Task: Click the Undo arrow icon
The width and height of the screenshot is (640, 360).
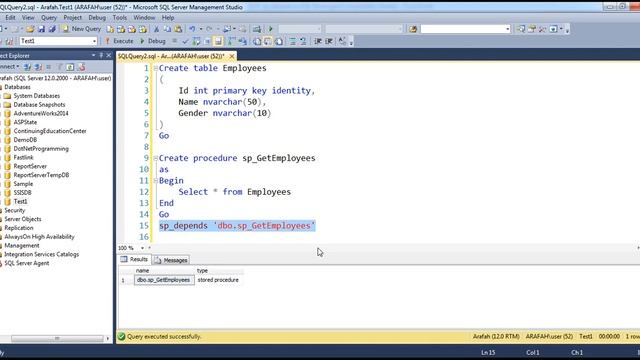Action: pos(192,29)
